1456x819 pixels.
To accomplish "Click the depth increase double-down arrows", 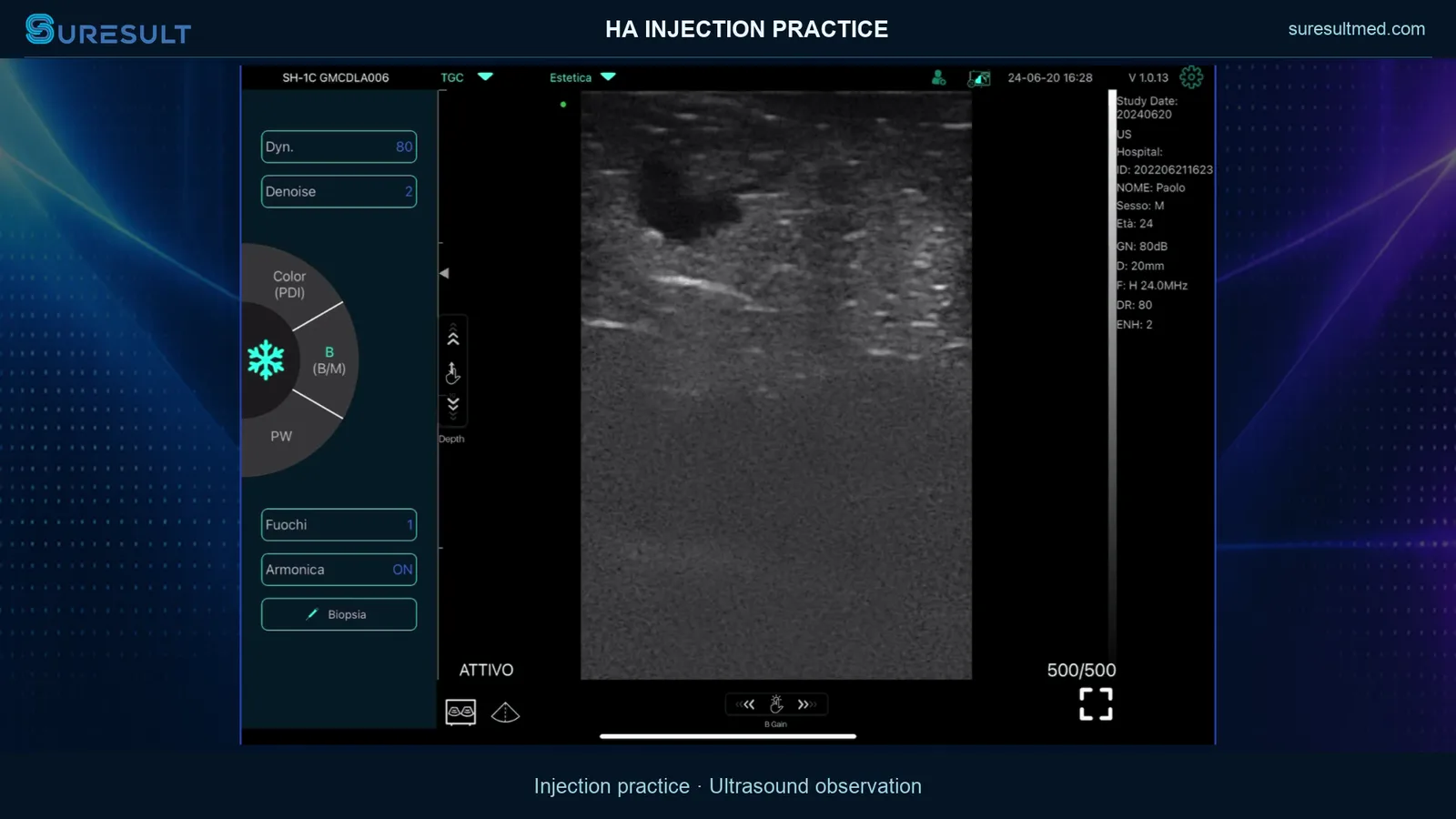I will point(453,406).
